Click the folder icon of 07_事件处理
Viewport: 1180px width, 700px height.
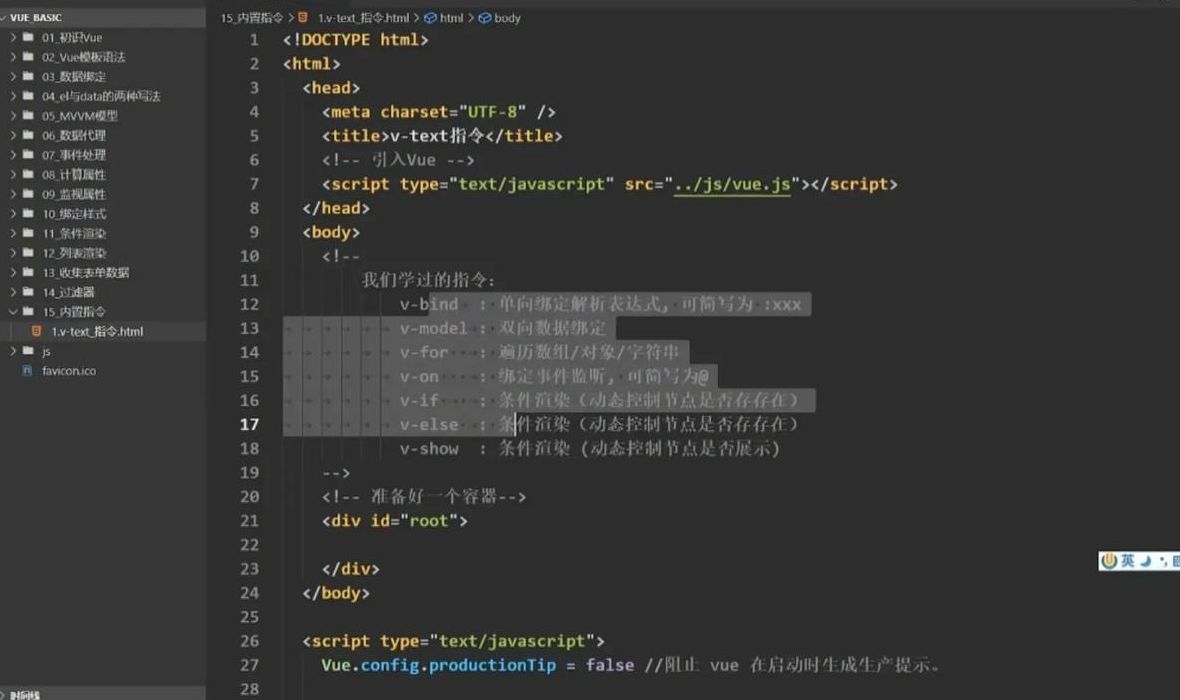click(28, 154)
